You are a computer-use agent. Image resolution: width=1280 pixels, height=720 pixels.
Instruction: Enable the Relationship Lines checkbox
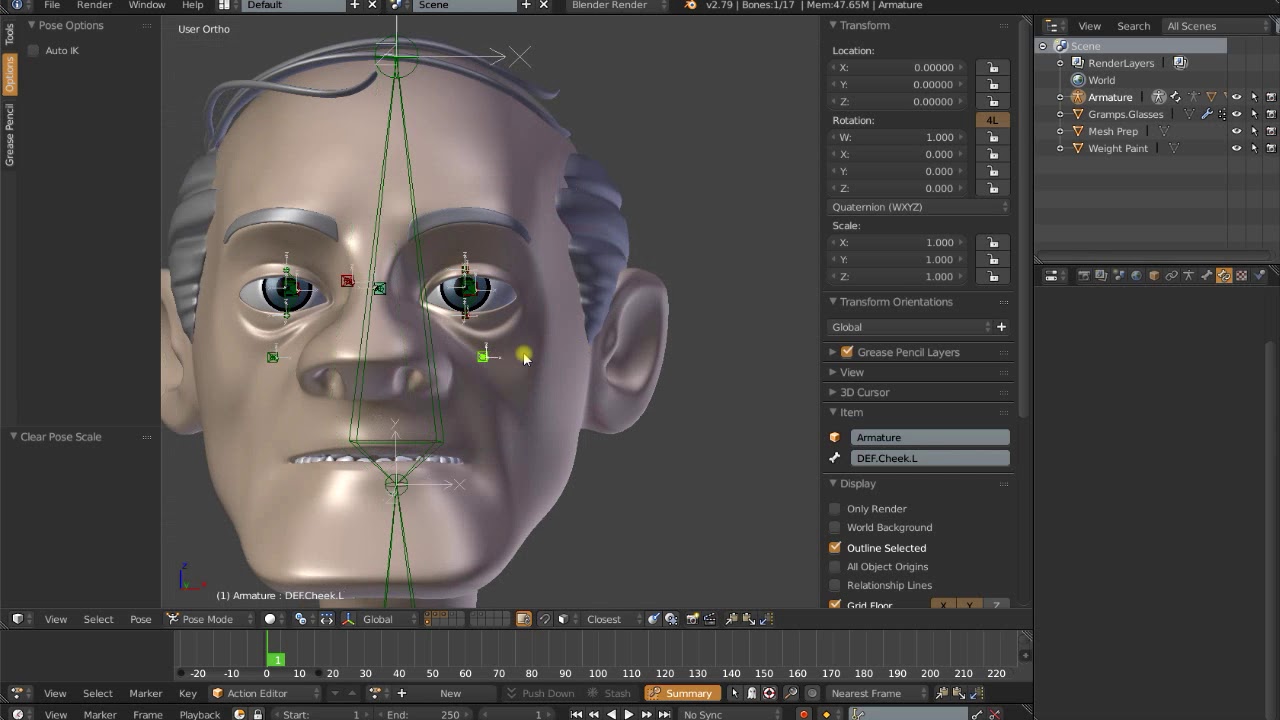(835, 586)
